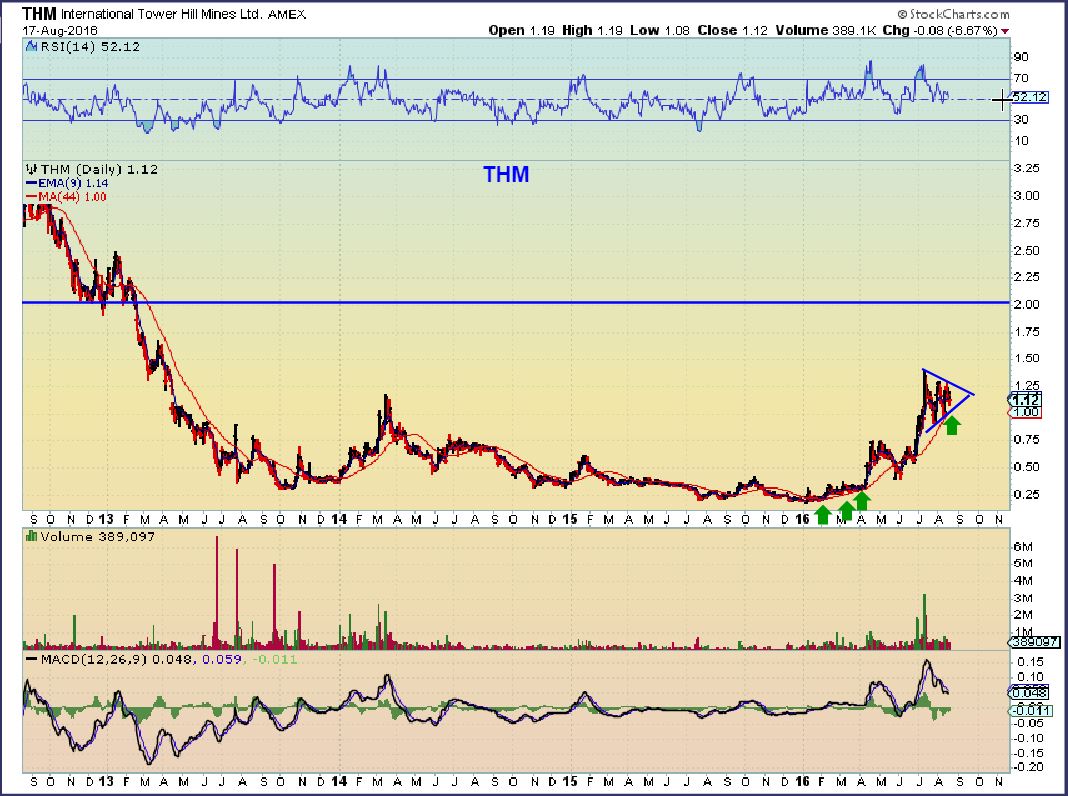Click the small icon before THM (Daily) label

click(29, 168)
